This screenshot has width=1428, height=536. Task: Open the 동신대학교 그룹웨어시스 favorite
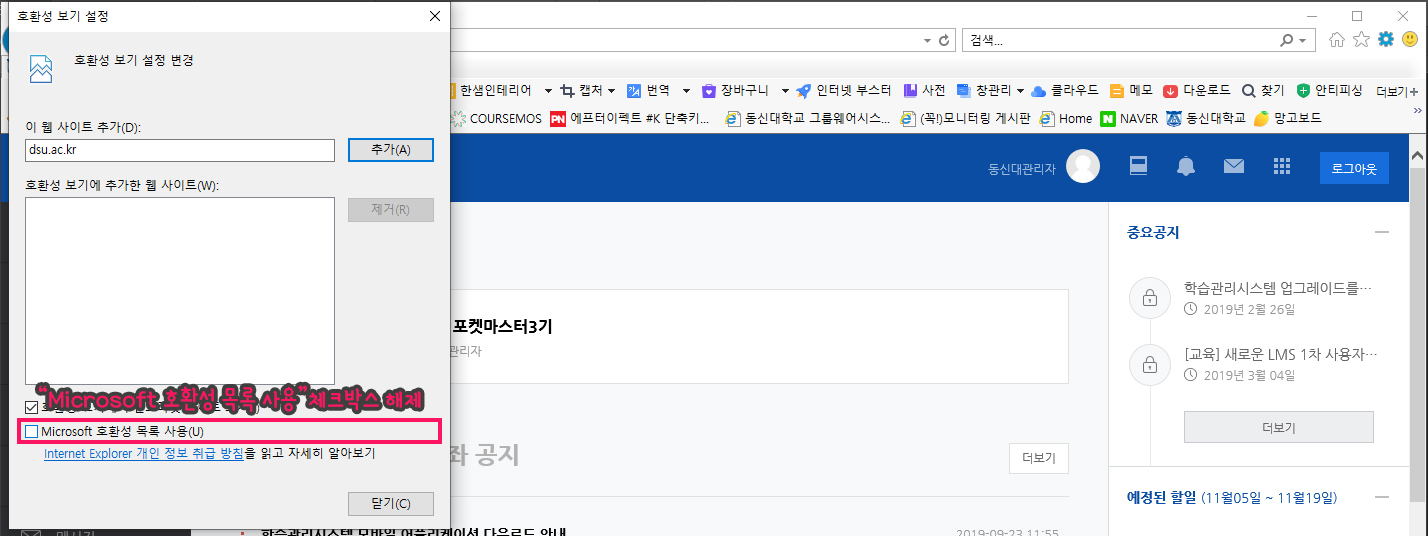point(807,118)
